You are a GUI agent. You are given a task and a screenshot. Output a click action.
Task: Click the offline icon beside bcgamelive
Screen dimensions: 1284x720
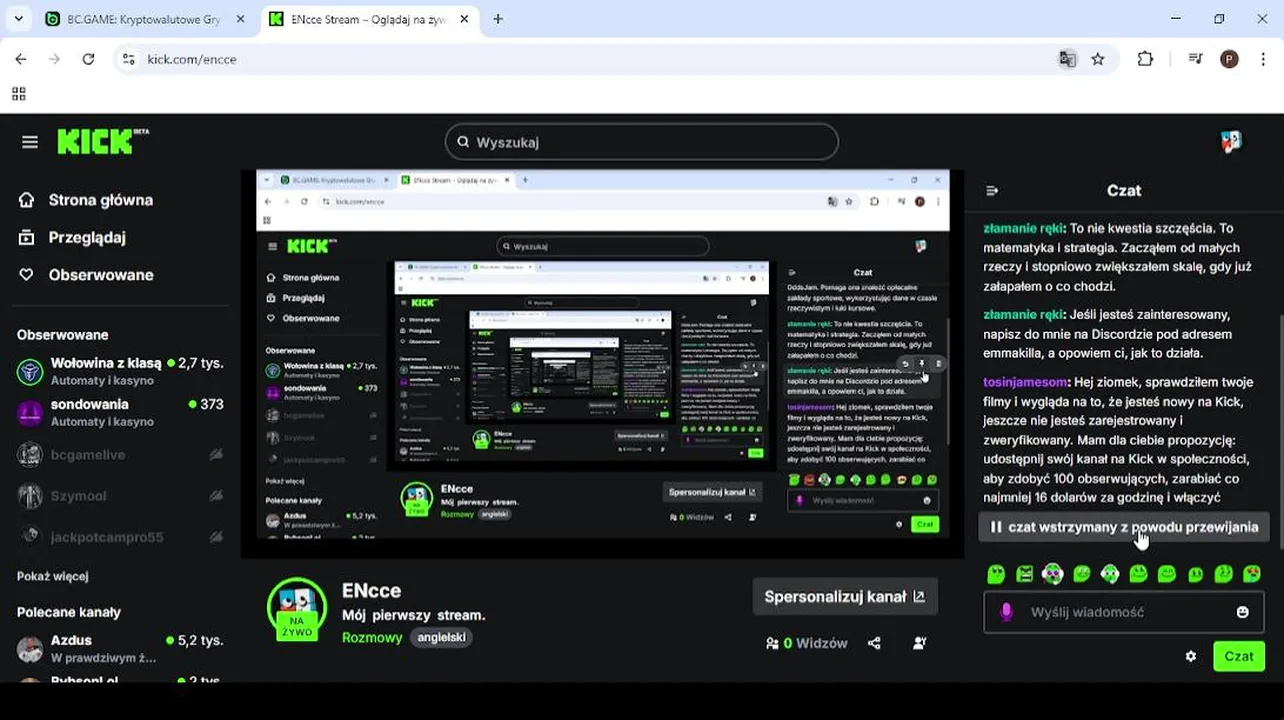[215, 455]
